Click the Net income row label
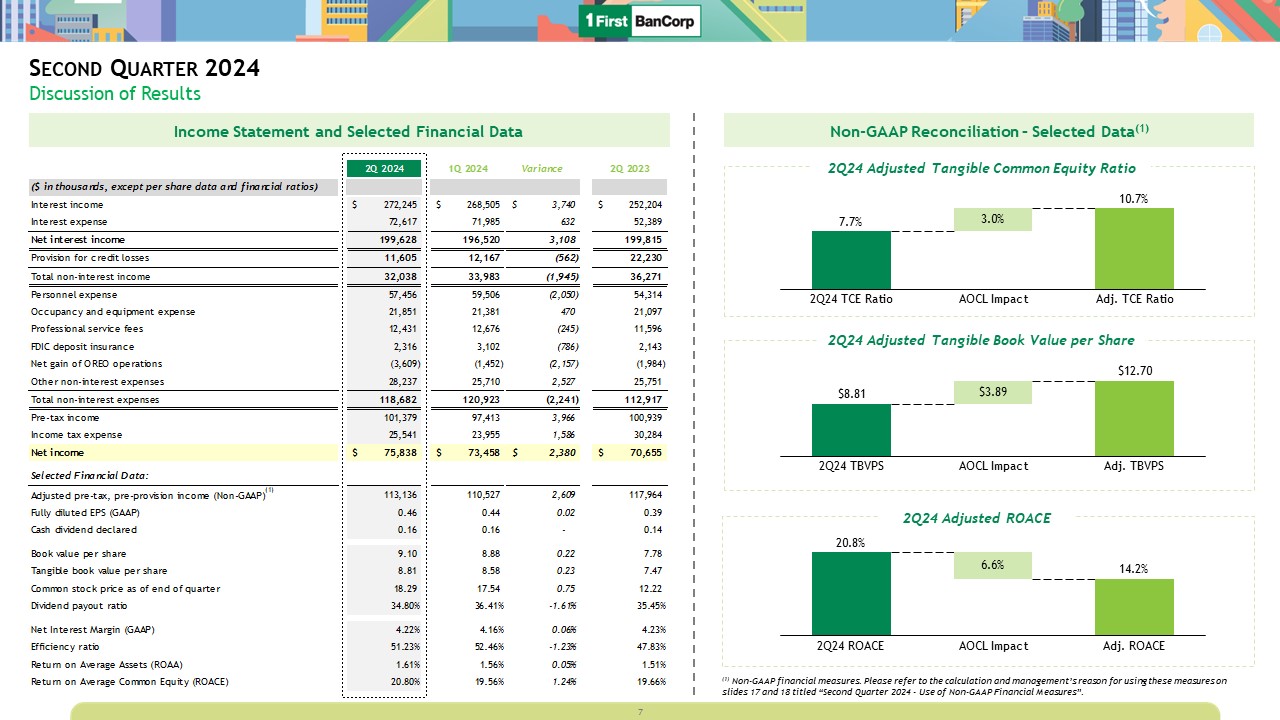Image resolution: width=1280 pixels, height=720 pixels. pos(57,453)
